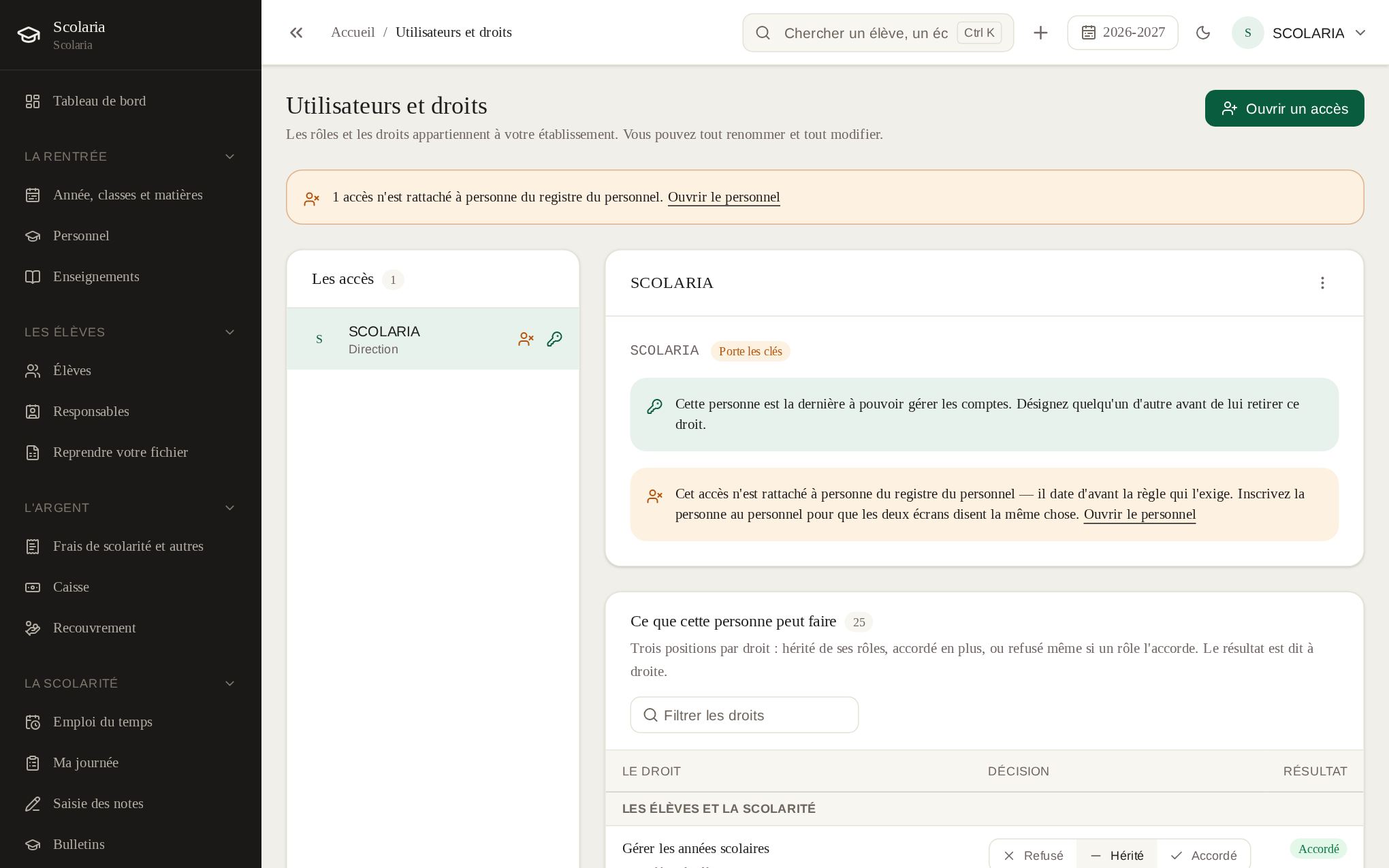
Task: Follow Ouvrir le personnel link in top banner
Action: [724, 197]
